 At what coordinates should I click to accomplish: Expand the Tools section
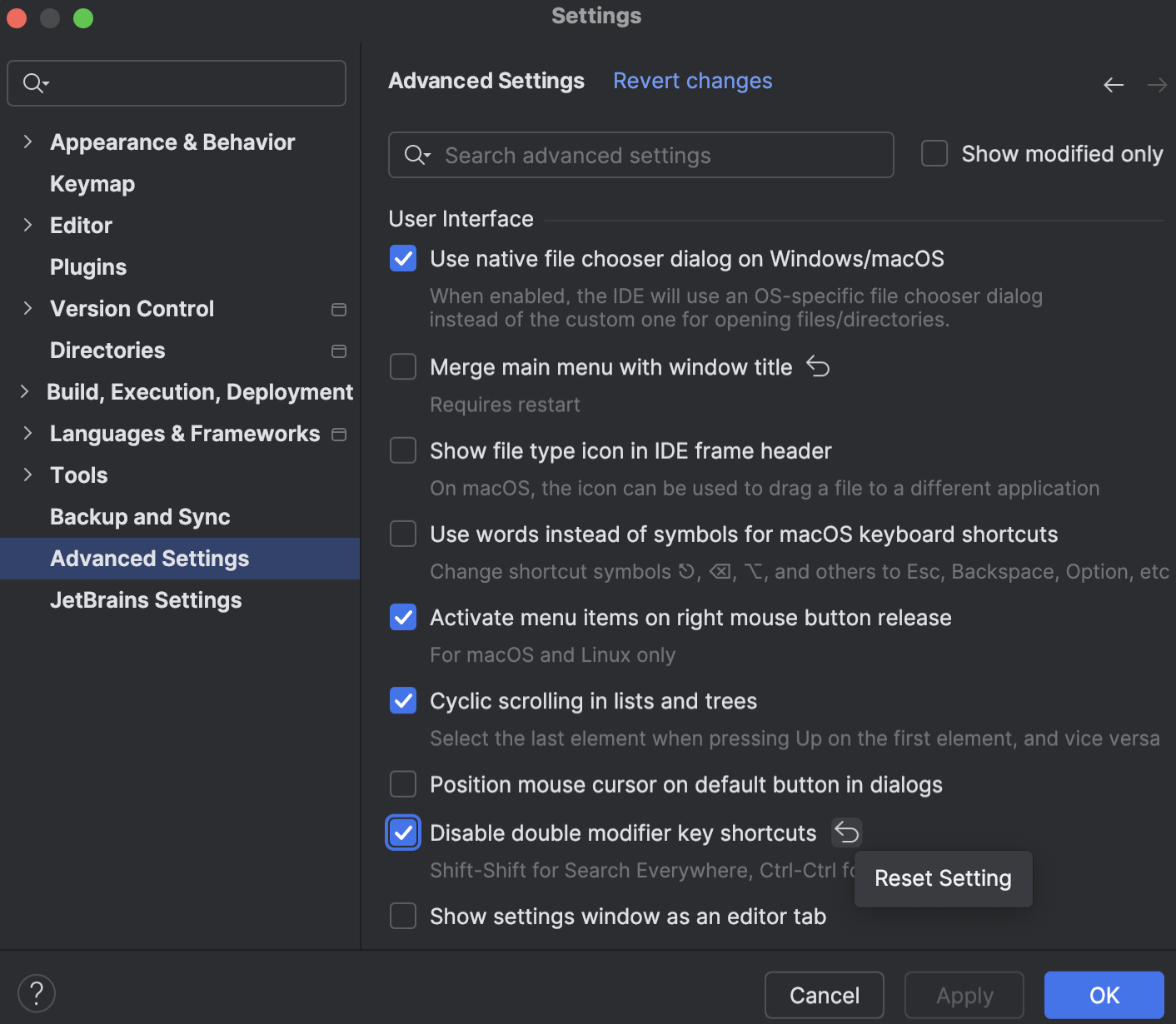pyautogui.click(x=27, y=475)
